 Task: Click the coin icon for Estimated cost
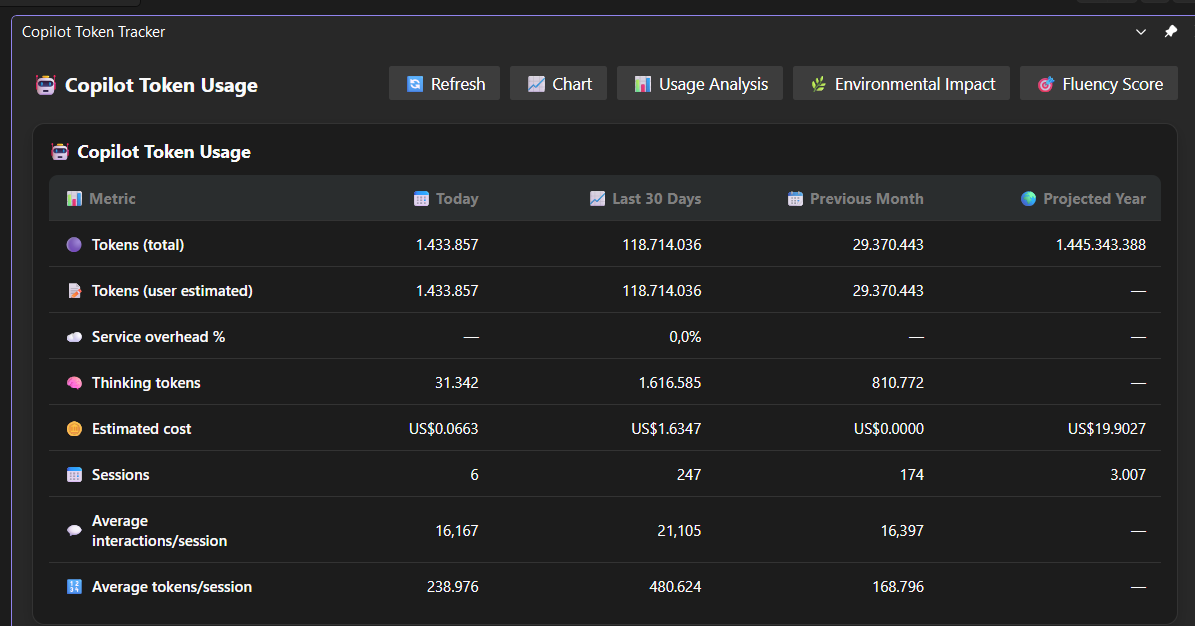[74, 429]
